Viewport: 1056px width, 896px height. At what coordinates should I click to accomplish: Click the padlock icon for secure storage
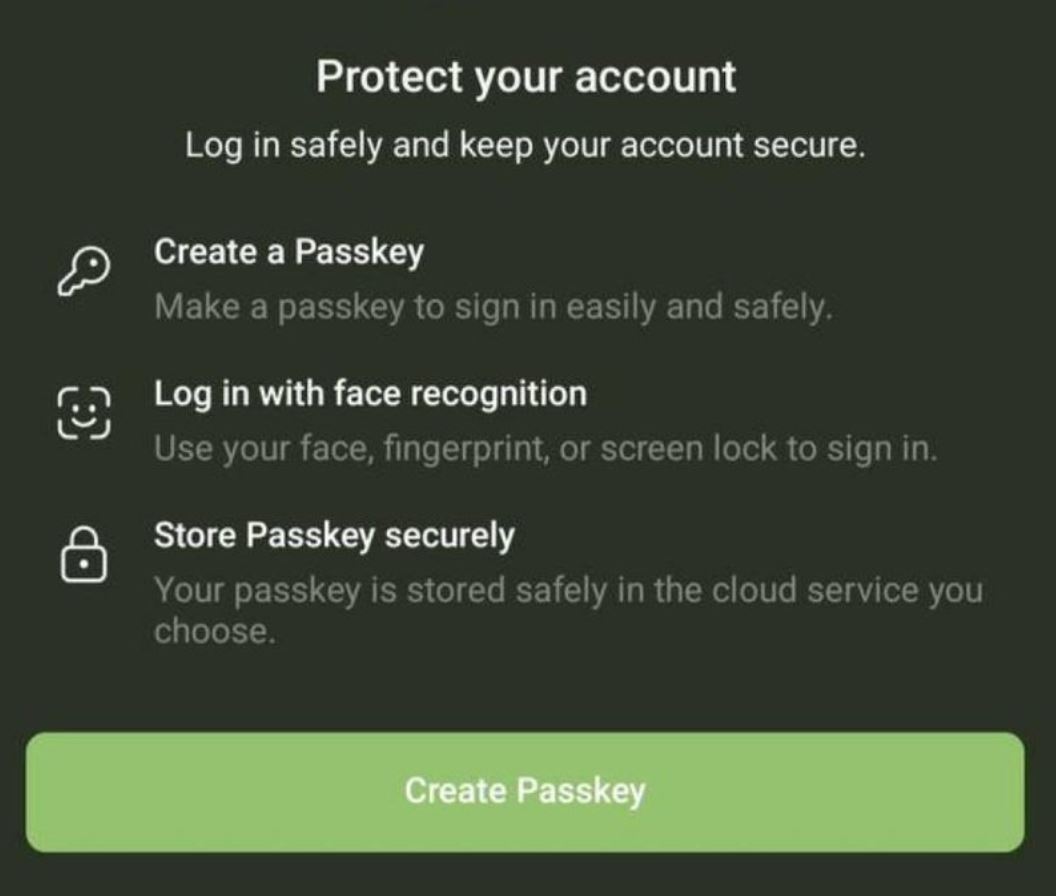pyautogui.click(x=83, y=555)
